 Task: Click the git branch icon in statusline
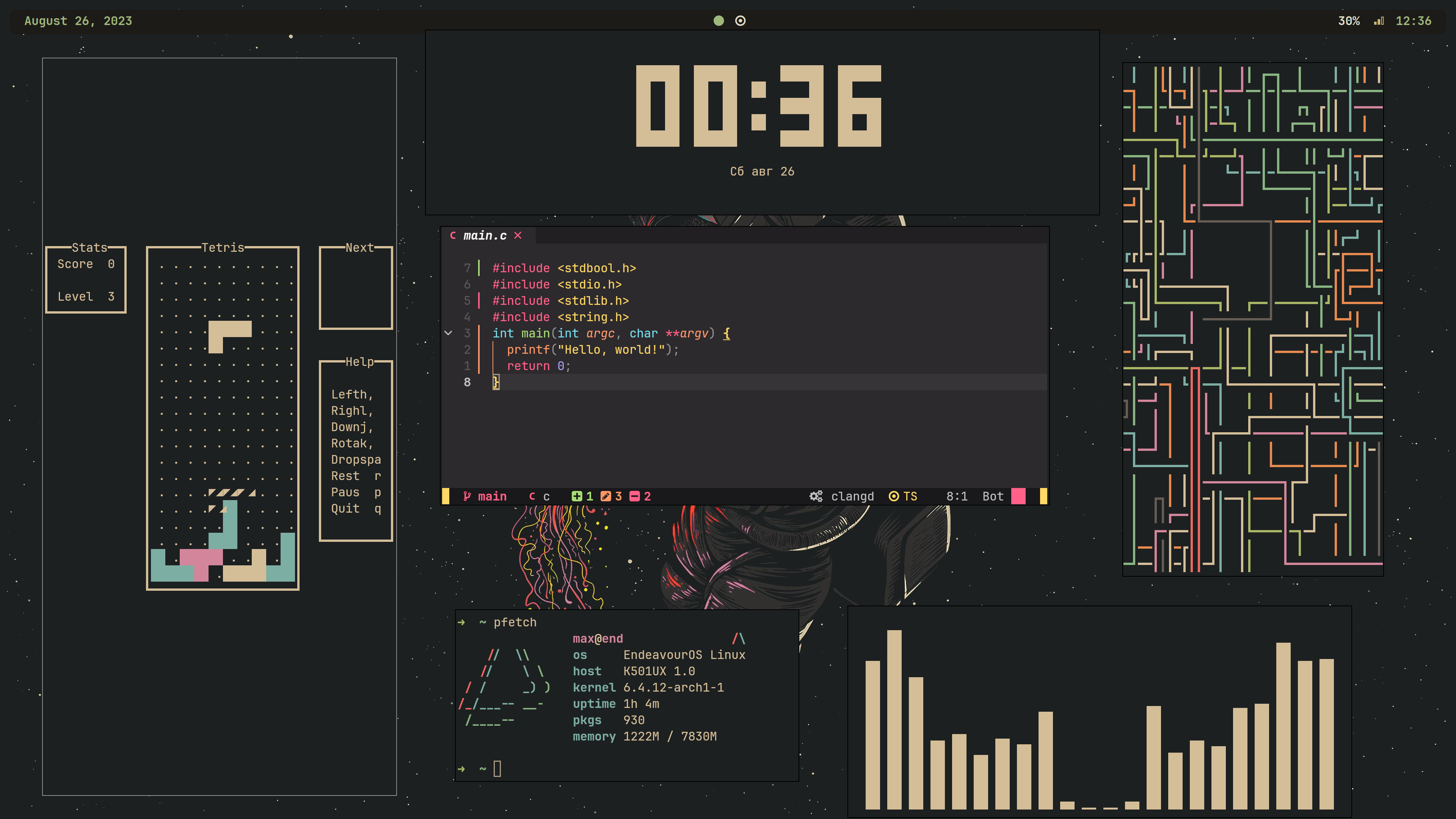467,496
